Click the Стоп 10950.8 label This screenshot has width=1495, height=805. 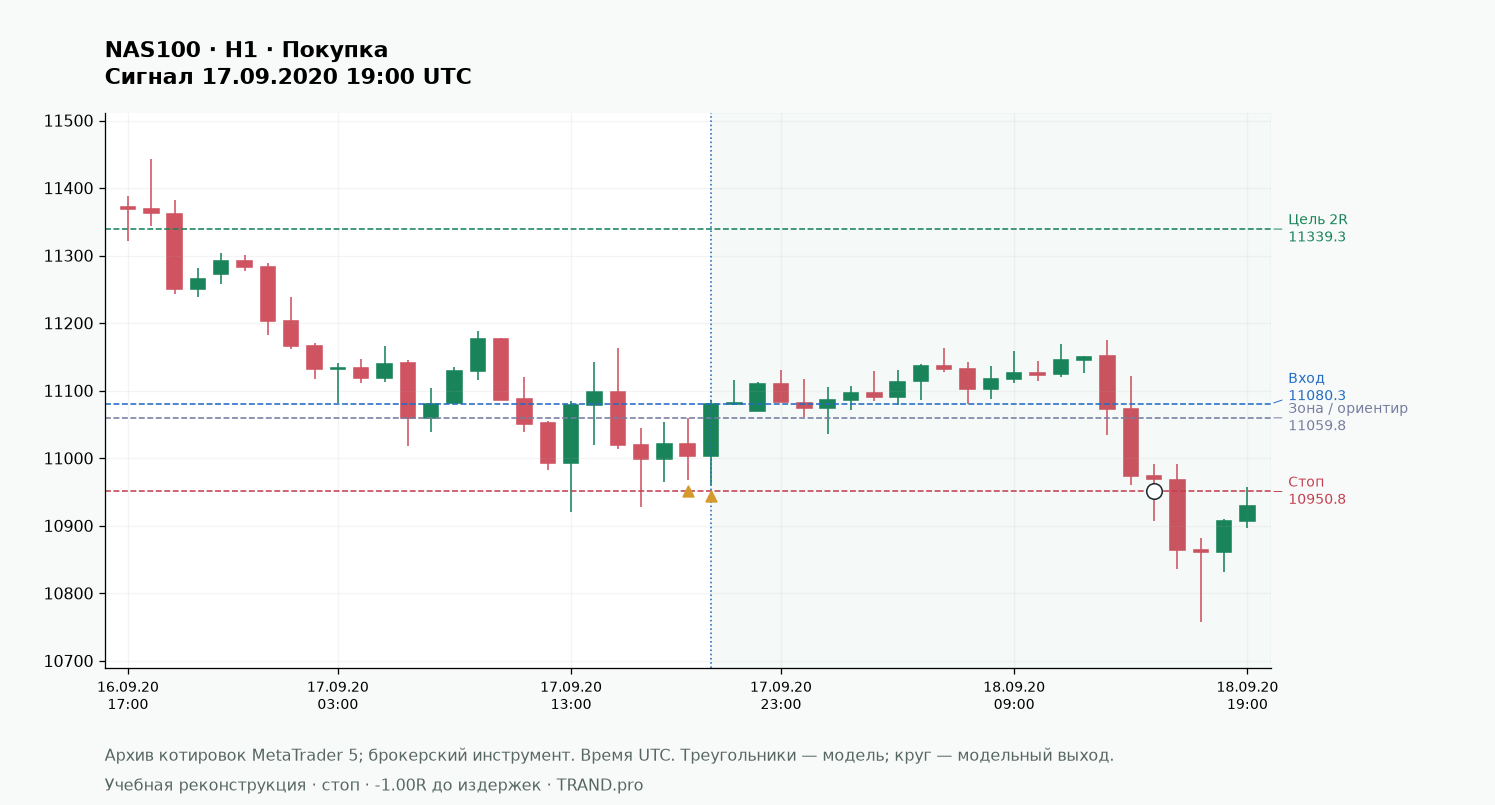coord(1316,490)
